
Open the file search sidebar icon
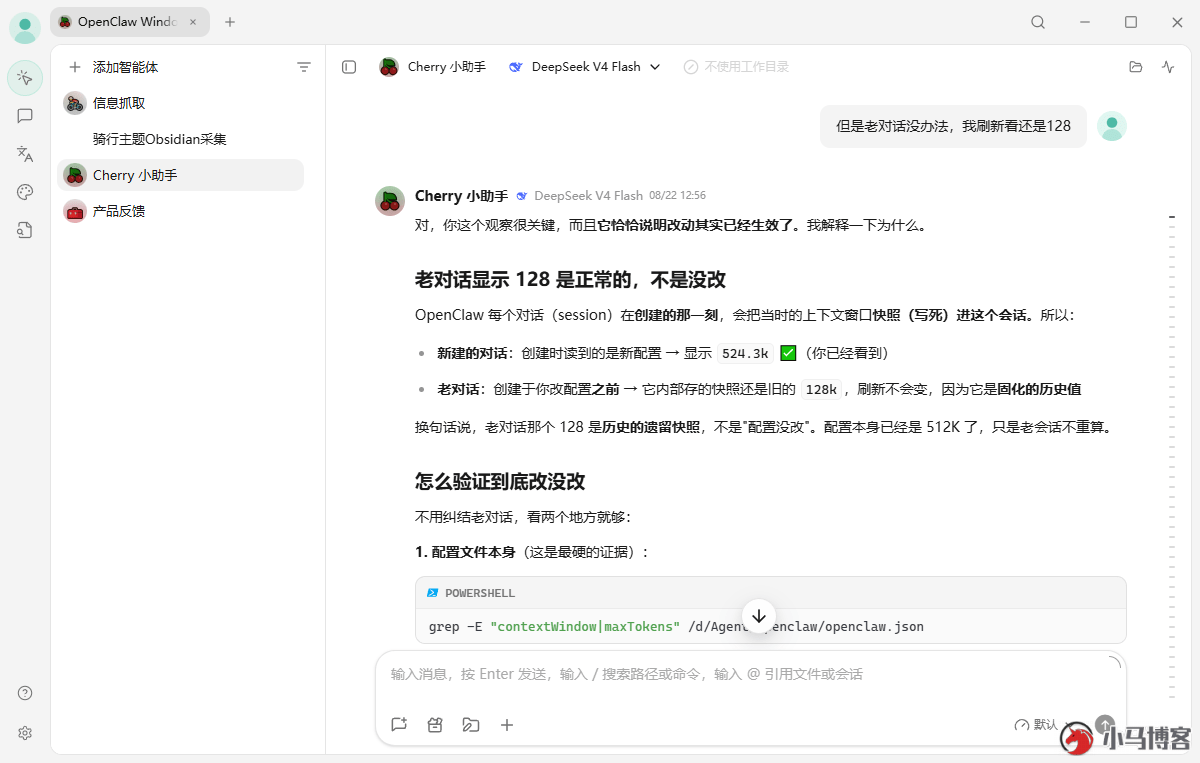point(25,230)
